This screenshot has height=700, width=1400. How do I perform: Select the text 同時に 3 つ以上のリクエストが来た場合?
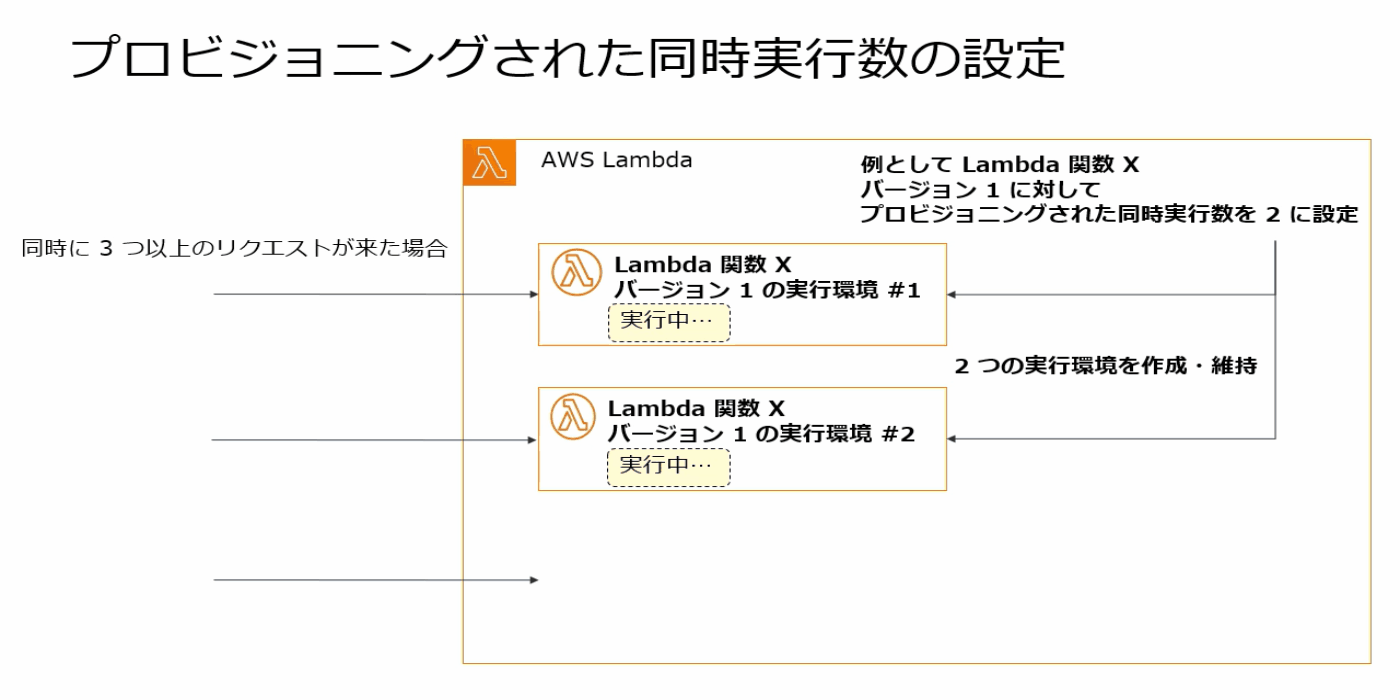[x=234, y=249]
